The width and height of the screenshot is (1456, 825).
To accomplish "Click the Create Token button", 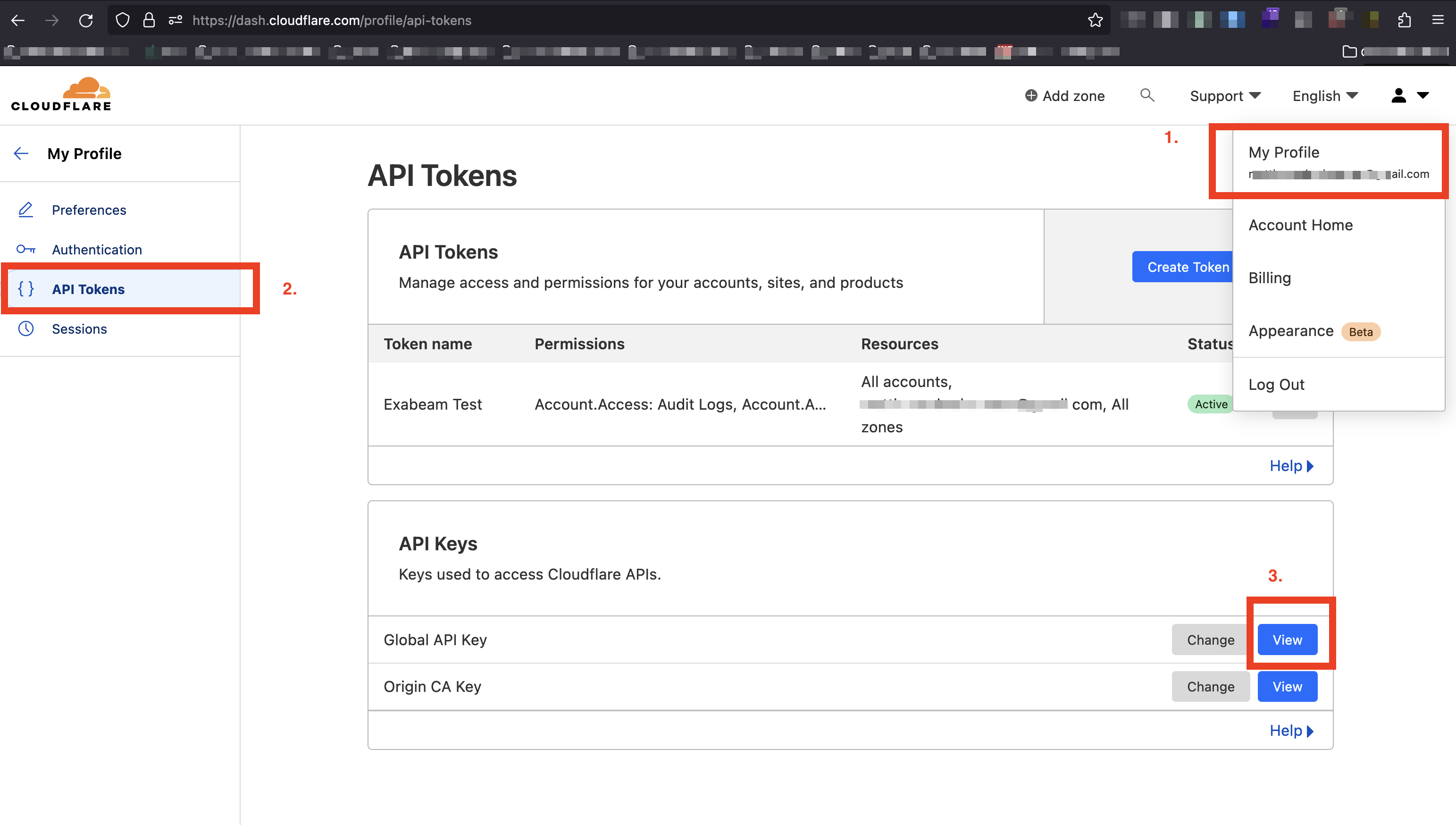I will 1186,266.
